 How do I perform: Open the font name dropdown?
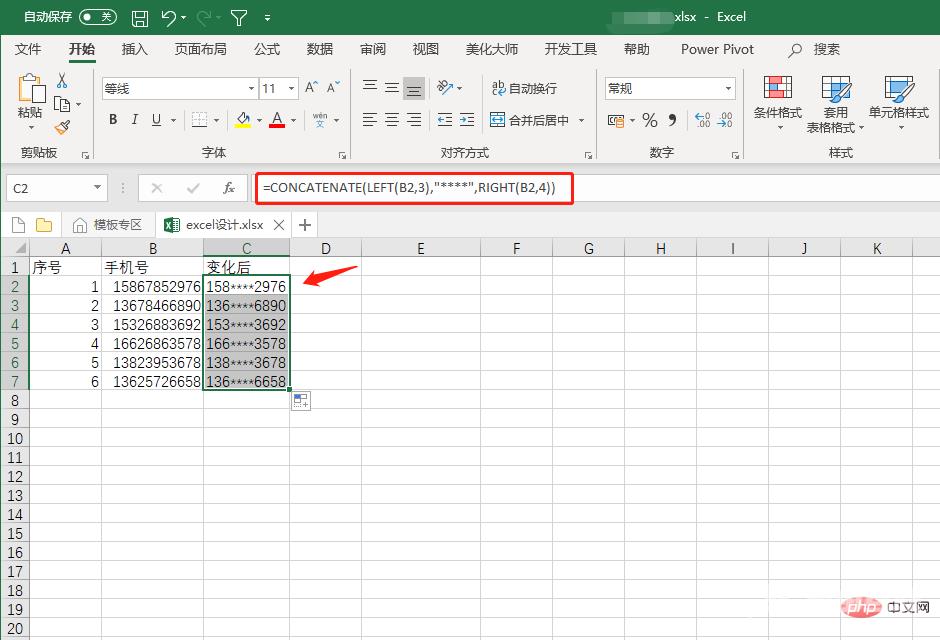click(251, 87)
